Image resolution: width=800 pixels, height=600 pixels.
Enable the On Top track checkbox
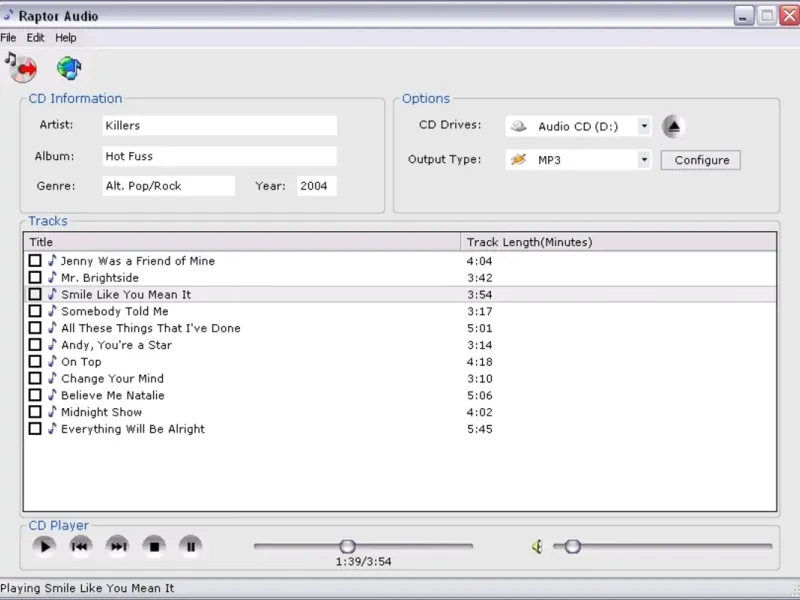click(35, 362)
